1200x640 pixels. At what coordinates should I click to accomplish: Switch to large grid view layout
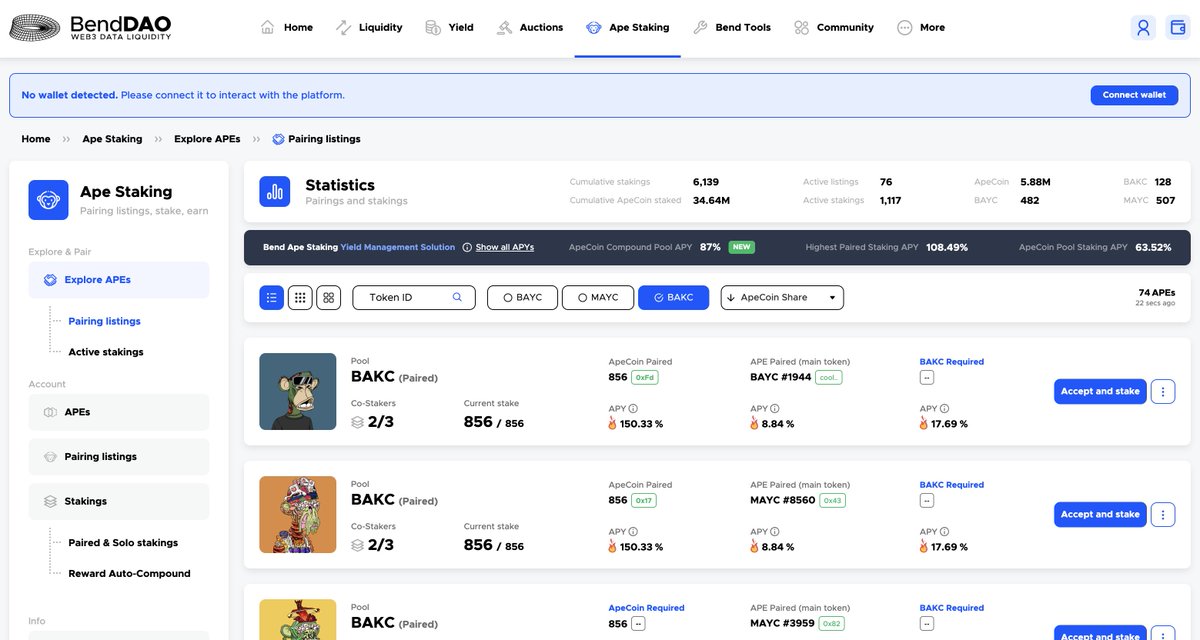click(329, 297)
